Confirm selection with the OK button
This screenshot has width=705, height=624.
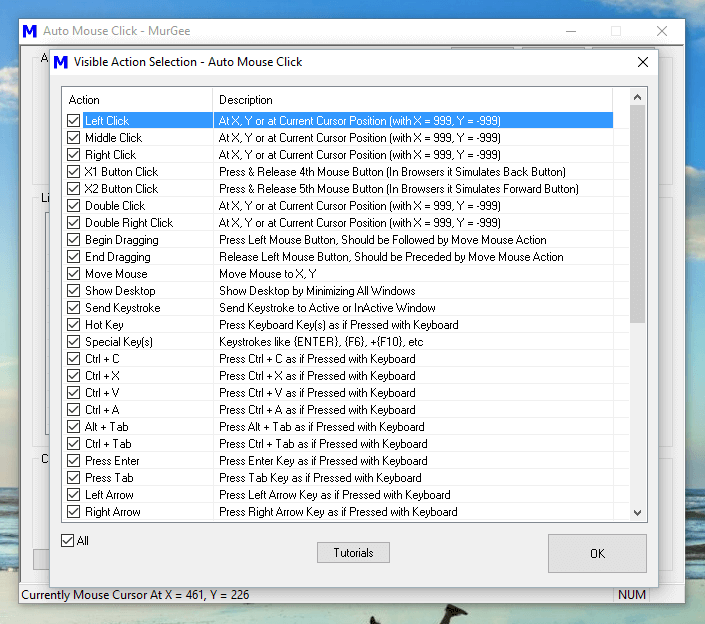[597, 553]
